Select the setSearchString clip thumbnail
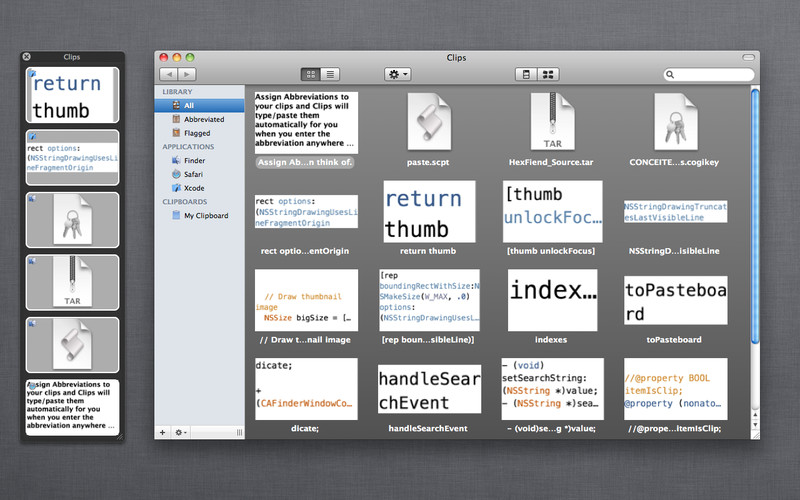This screenshot has width=800, height=500. coord(553,389)
